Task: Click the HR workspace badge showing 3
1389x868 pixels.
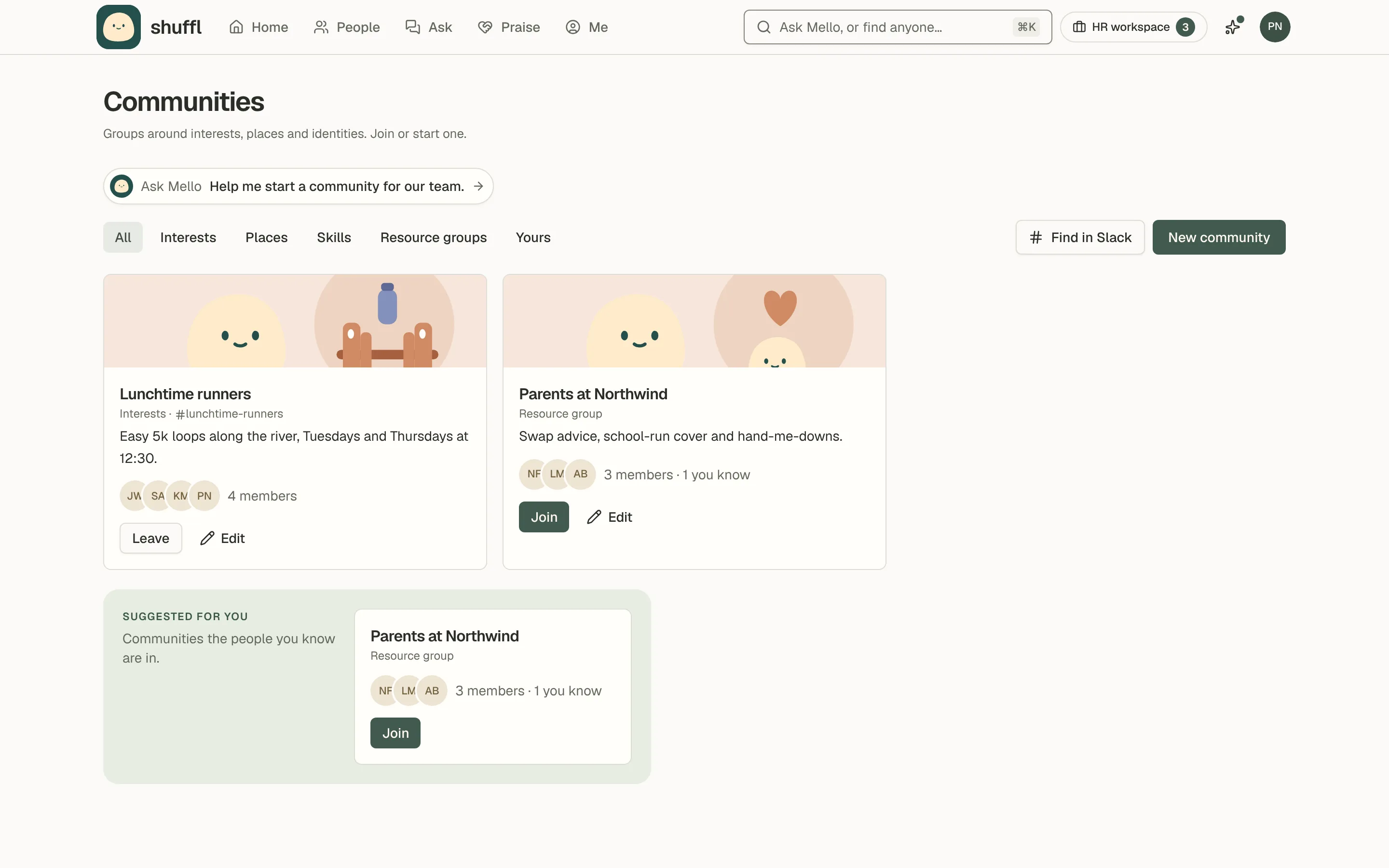Action: tap(1185, 27)
